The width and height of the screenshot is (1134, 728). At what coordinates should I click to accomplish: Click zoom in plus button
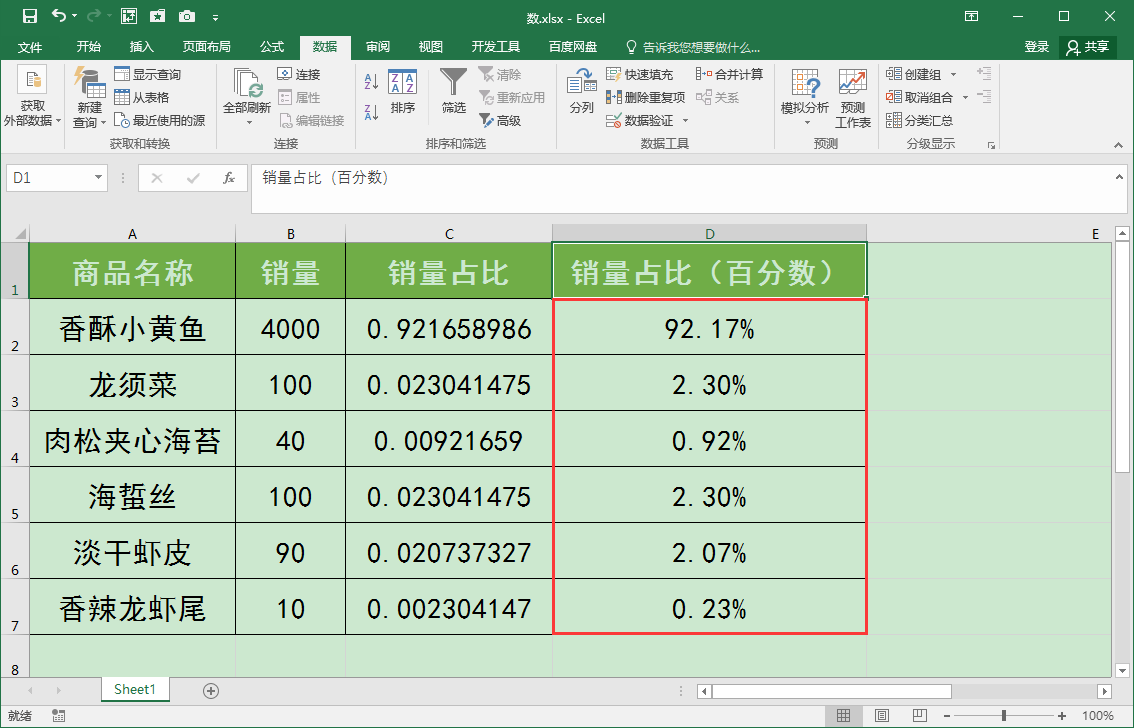pyautogui.click(x=1062, y=716)
